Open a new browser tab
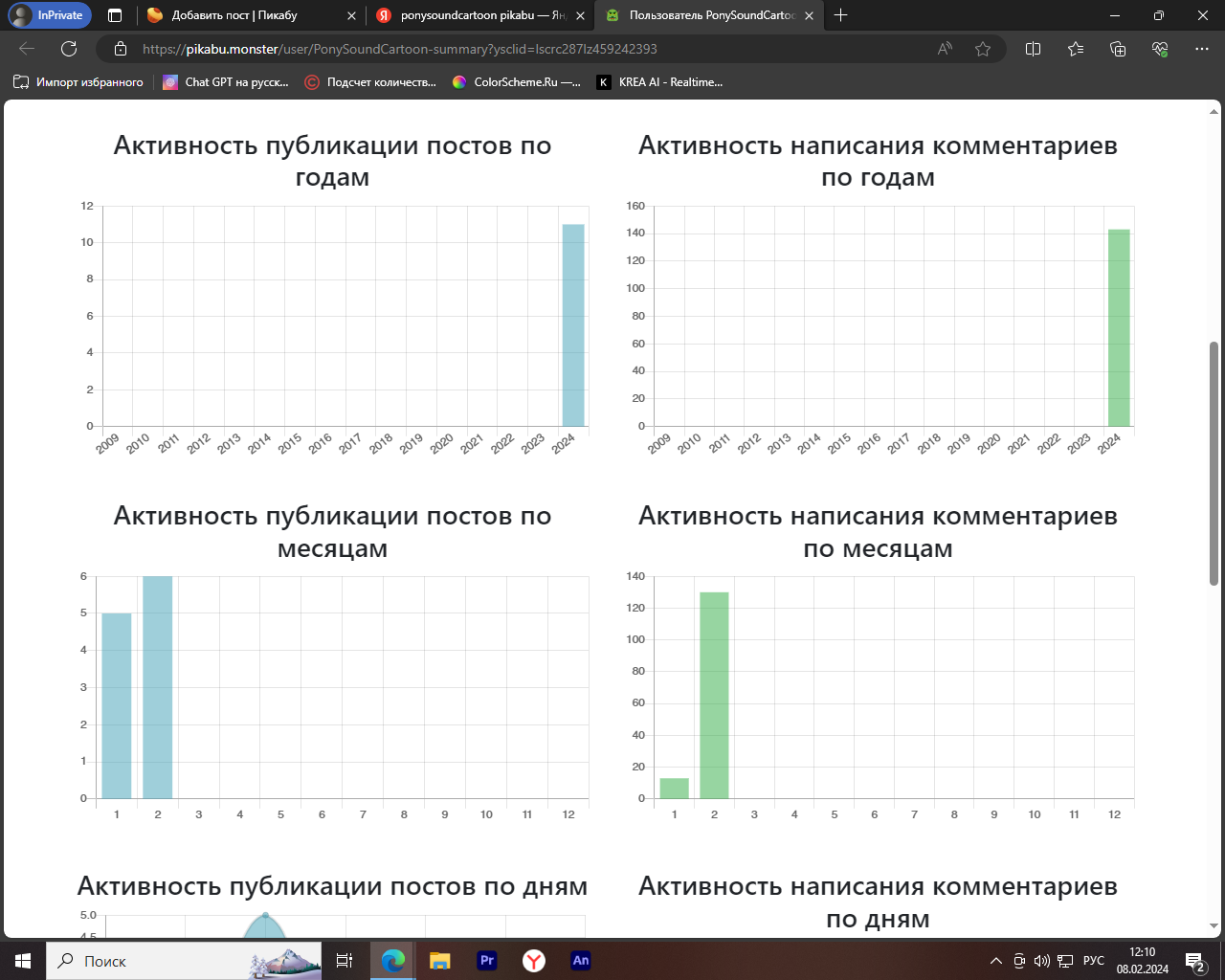 (840, 15)
